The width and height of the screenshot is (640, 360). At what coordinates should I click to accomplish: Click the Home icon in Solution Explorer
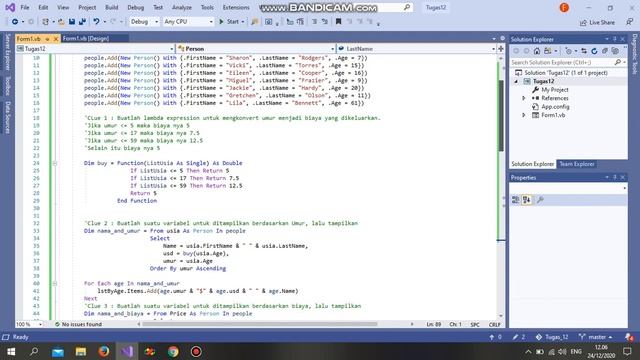click(x=537, y=51)
